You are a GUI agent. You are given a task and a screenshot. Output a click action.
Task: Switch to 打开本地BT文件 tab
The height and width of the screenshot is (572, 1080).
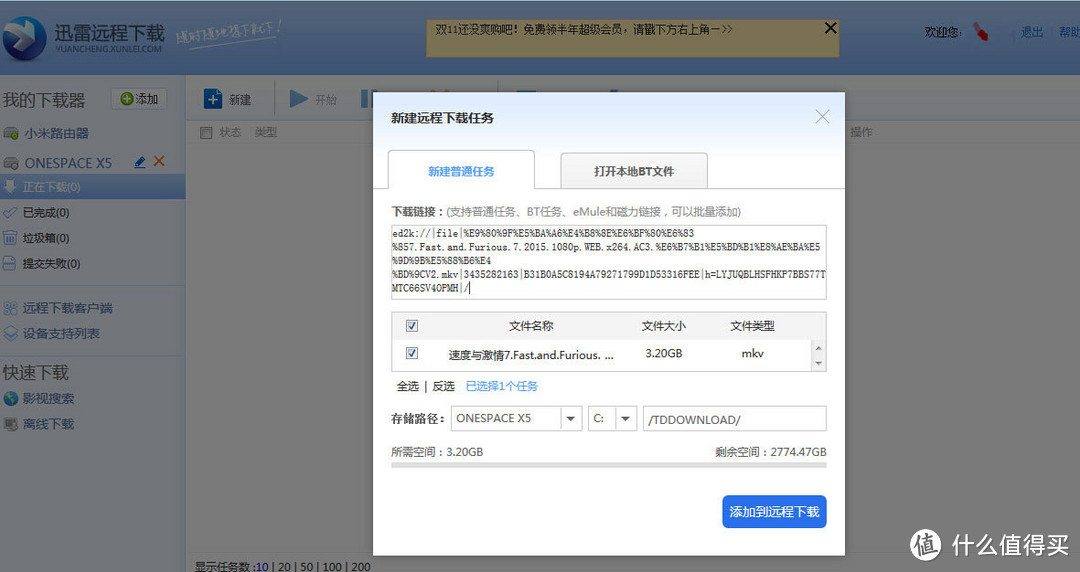(634, 171)
